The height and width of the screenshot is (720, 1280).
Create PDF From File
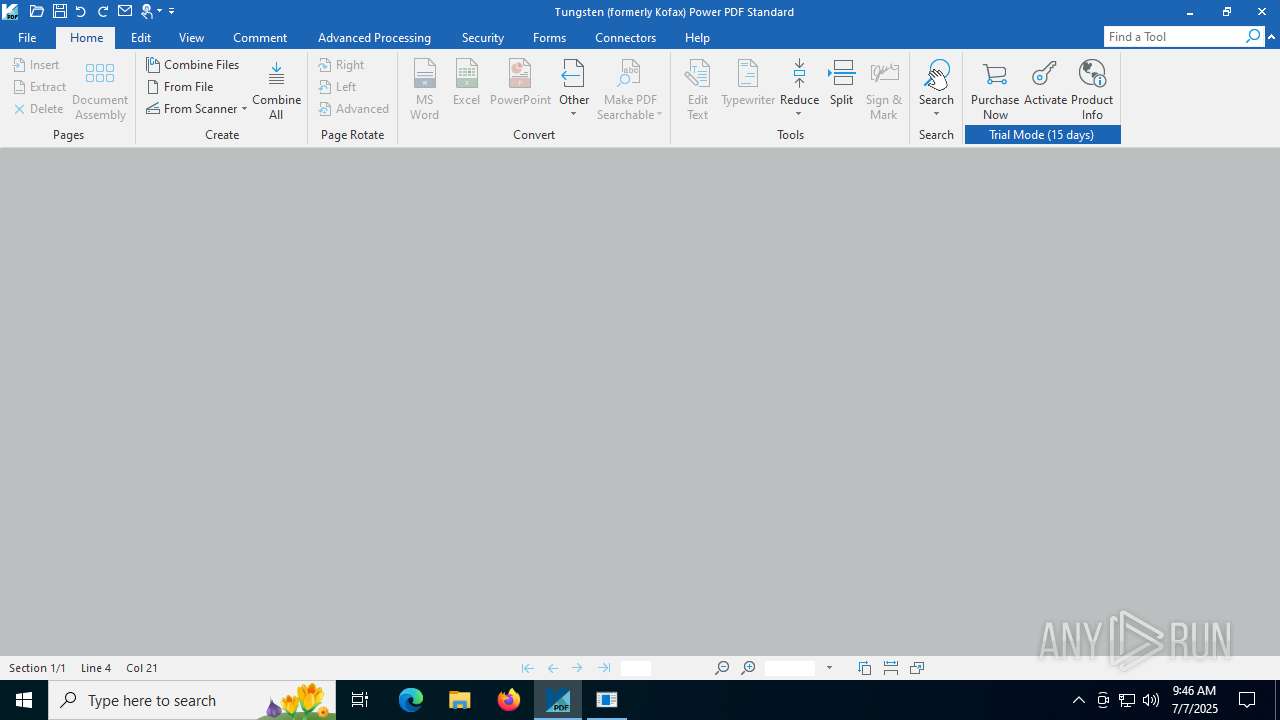pos(180,87)
